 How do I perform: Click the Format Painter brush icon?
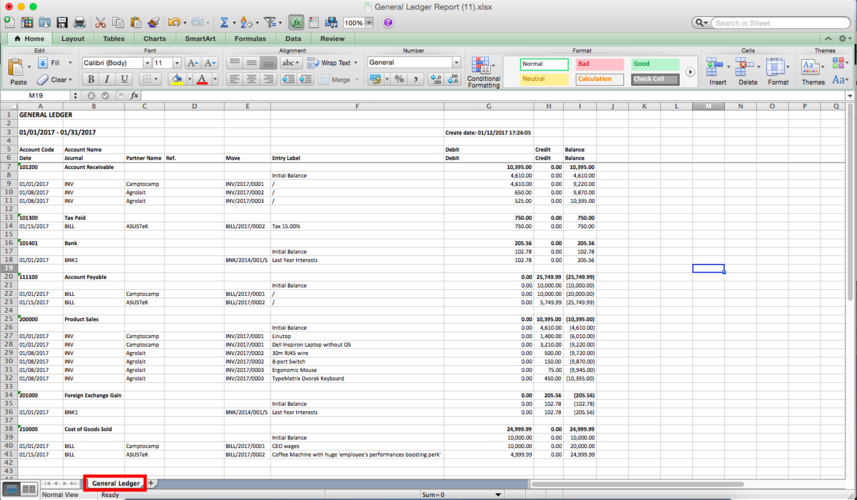point(154,22)
